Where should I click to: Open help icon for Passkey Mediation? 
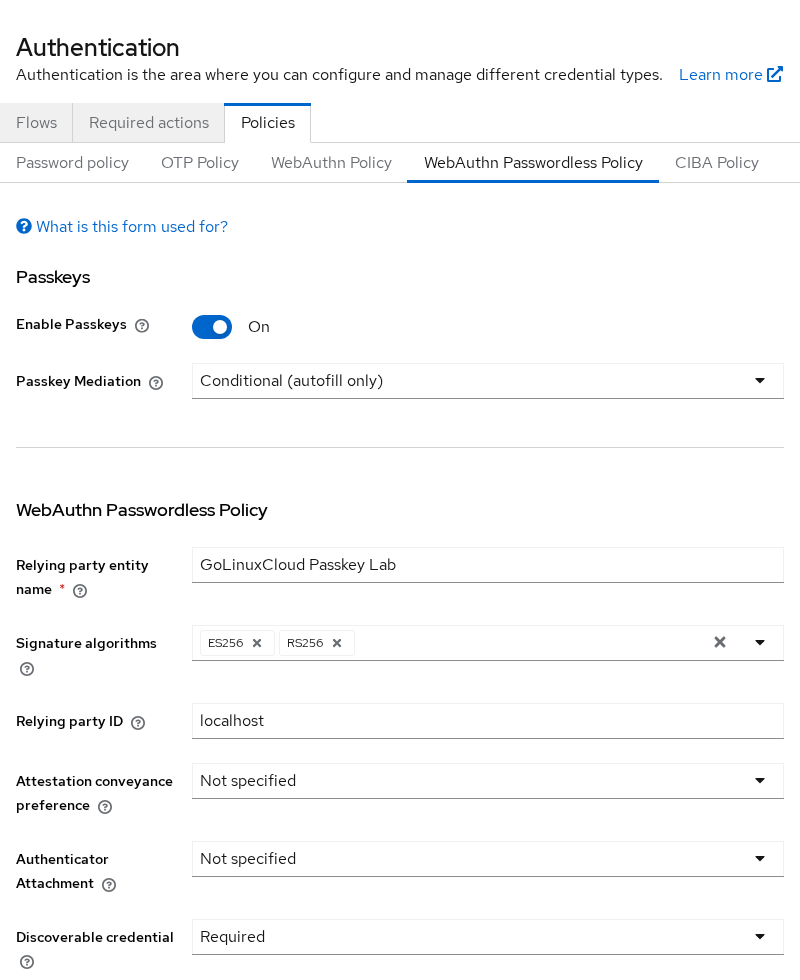point(156,382)
